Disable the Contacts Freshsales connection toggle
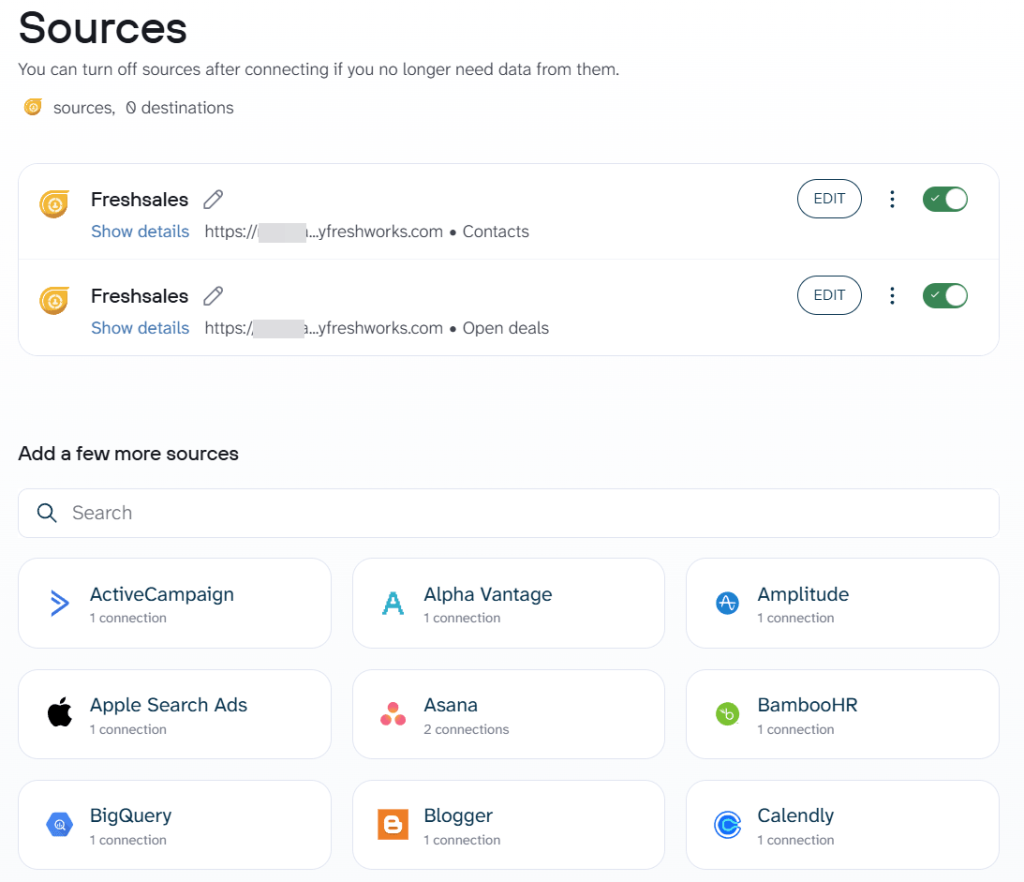Image resolution: width=1024 pixels, height=882 pixels. tap(944, 199)
